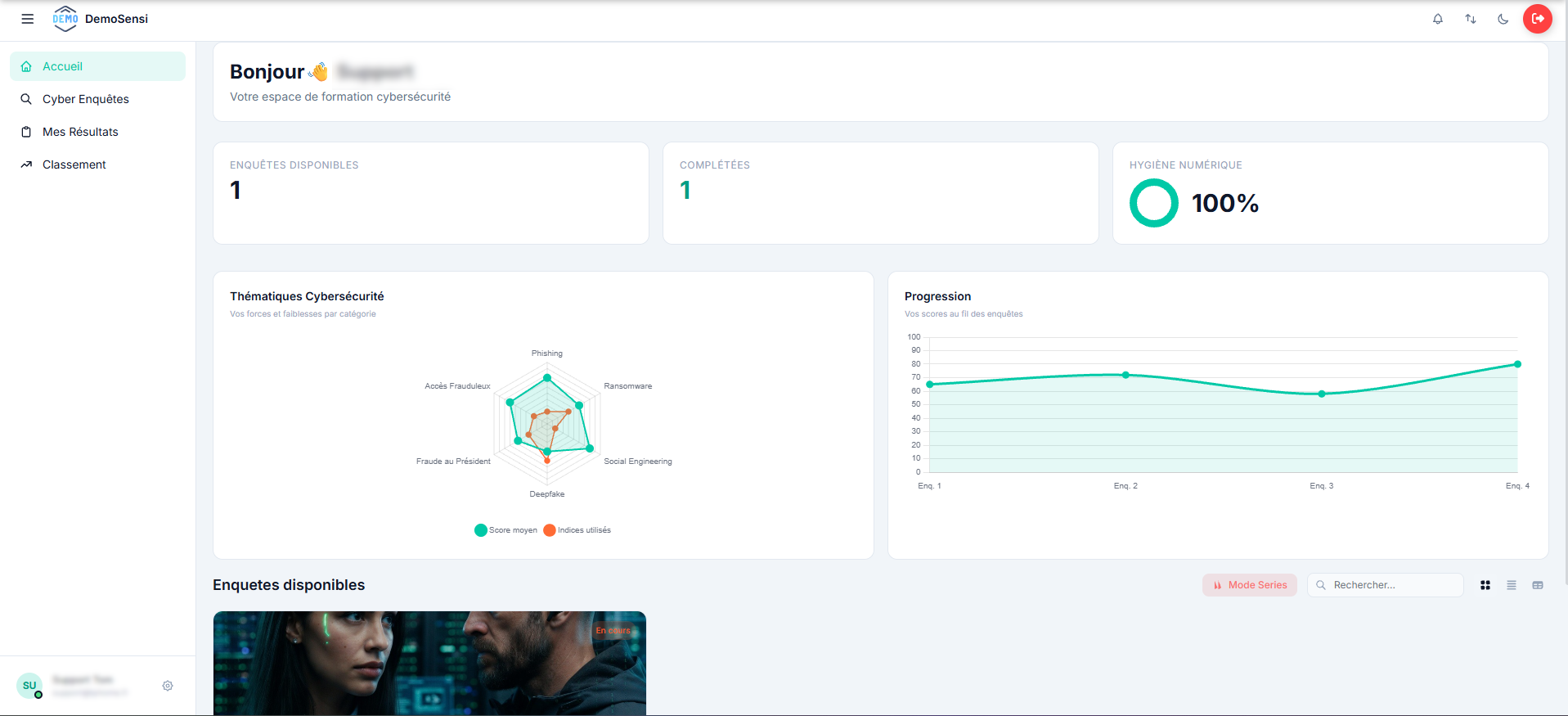Open Accueil in sidebar
1568x716 pixels.
pos(97,66)
